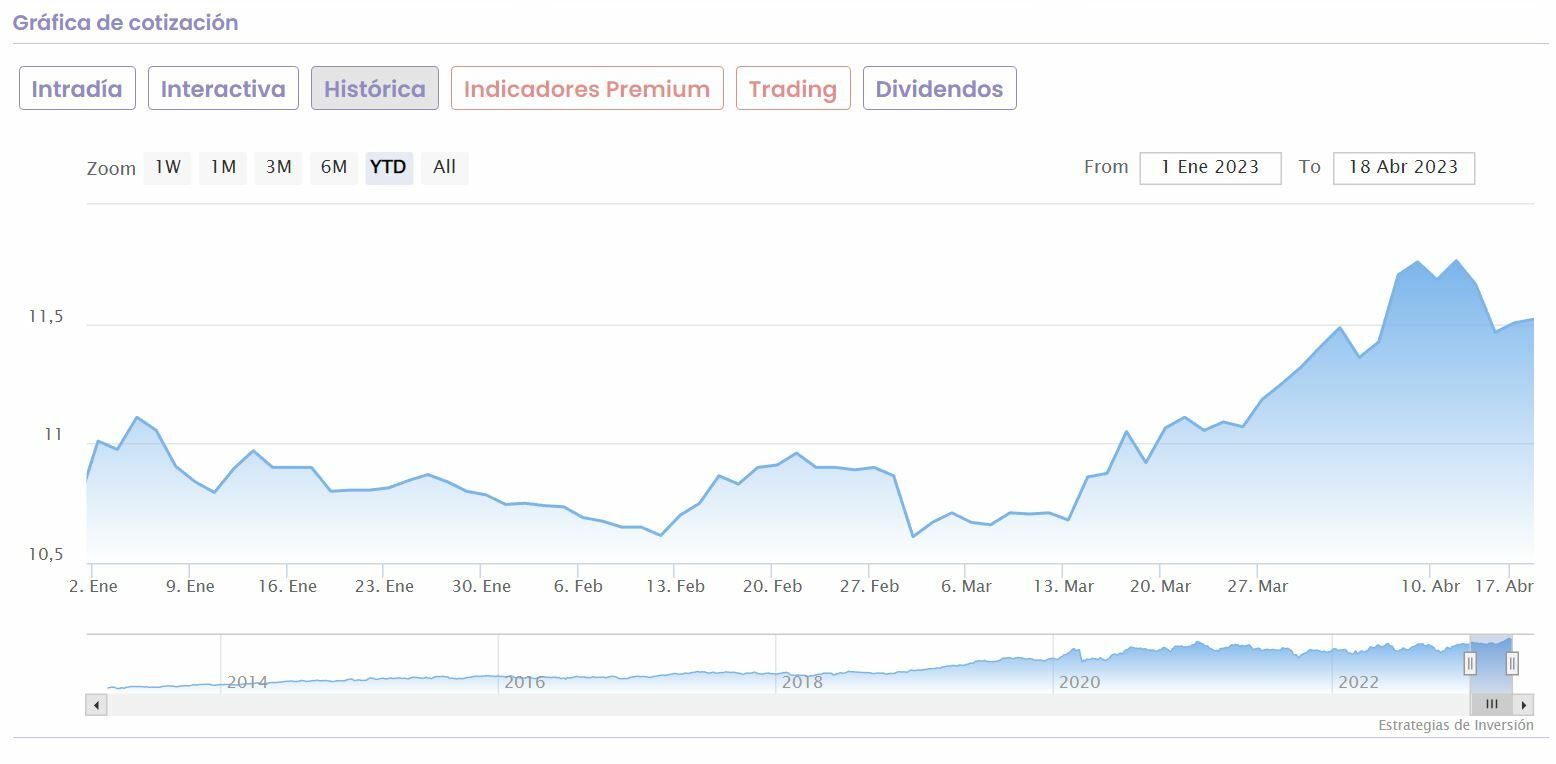Show the full history with All
The height and width of the screenshot is (764, 1556).
pos(444,167)
